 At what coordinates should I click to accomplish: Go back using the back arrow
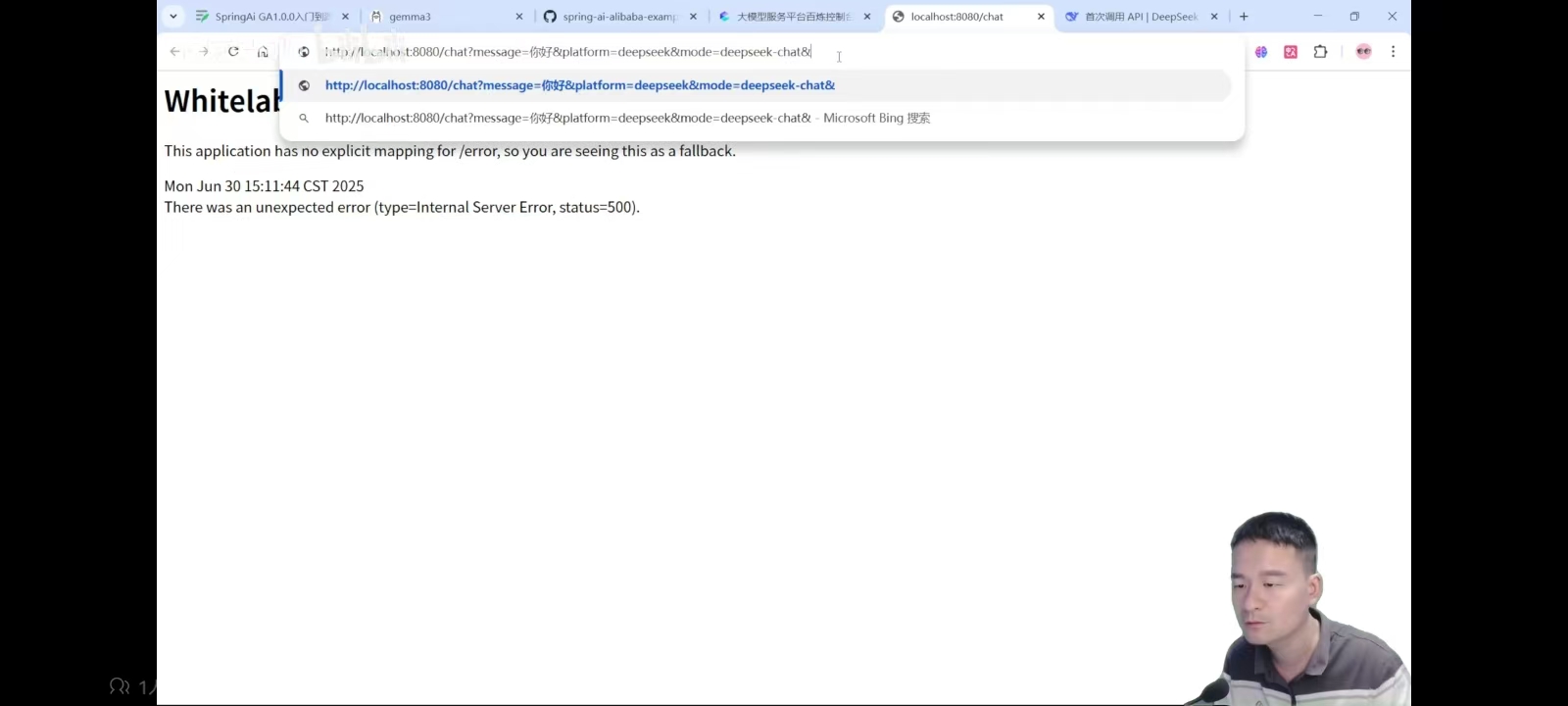click(x=174, y=52)
